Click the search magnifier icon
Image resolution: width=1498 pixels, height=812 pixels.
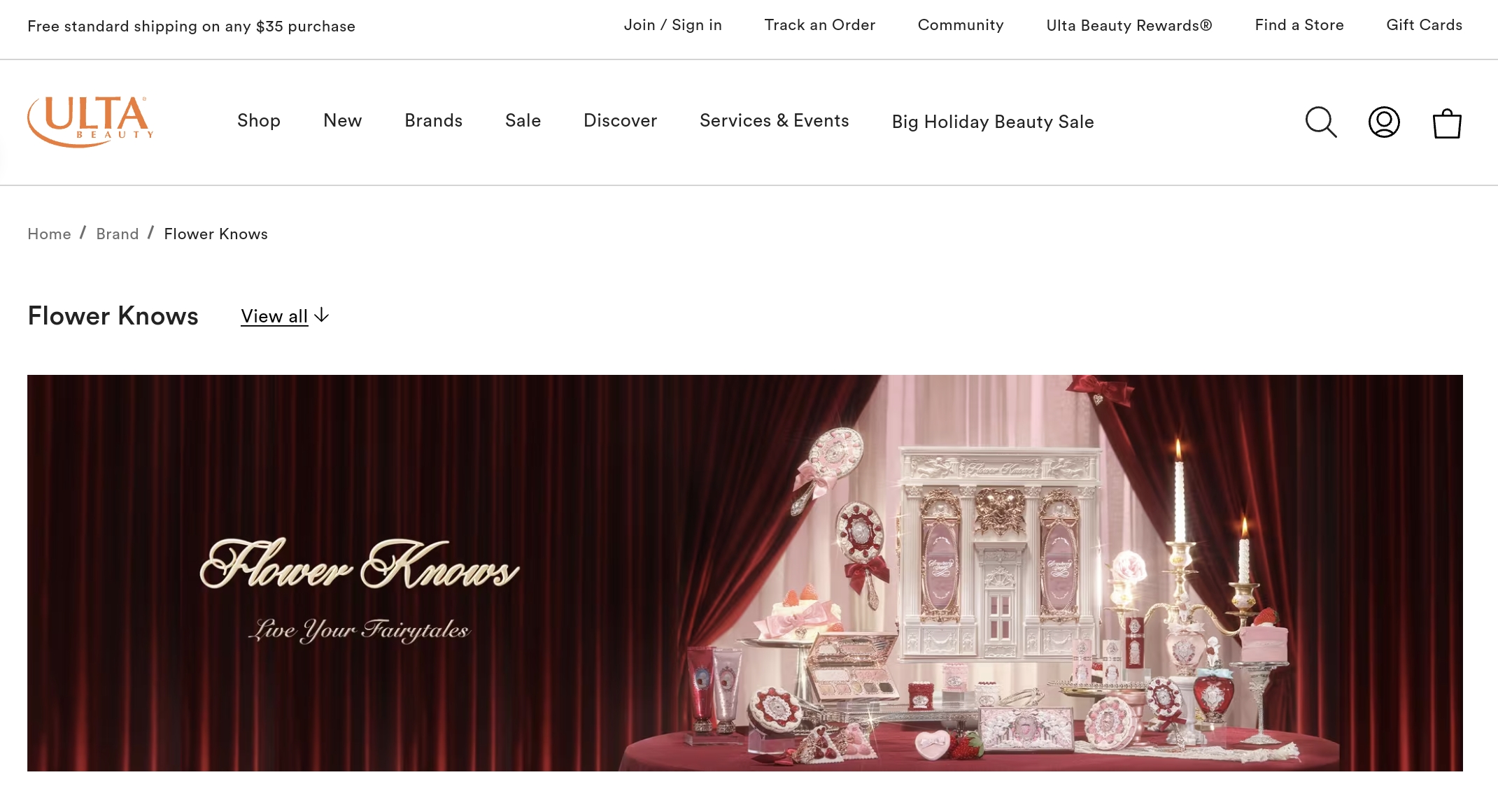(1321, 122)
